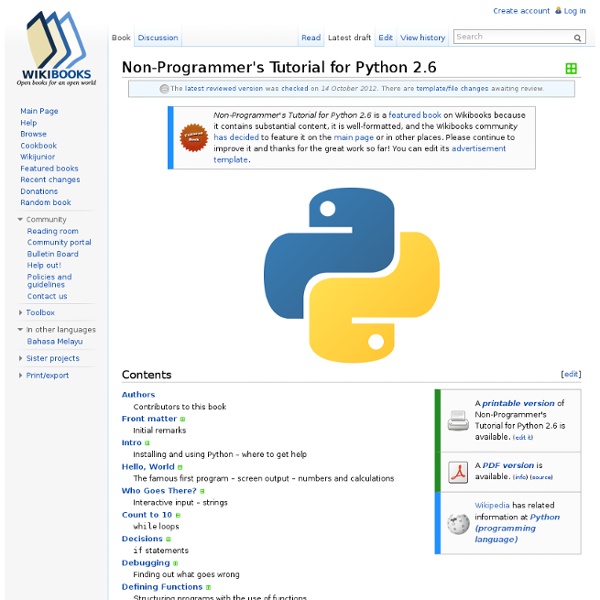Click the Help out! link
The width and height of the screenshot is (600, 600).
[x=44, y=266]
